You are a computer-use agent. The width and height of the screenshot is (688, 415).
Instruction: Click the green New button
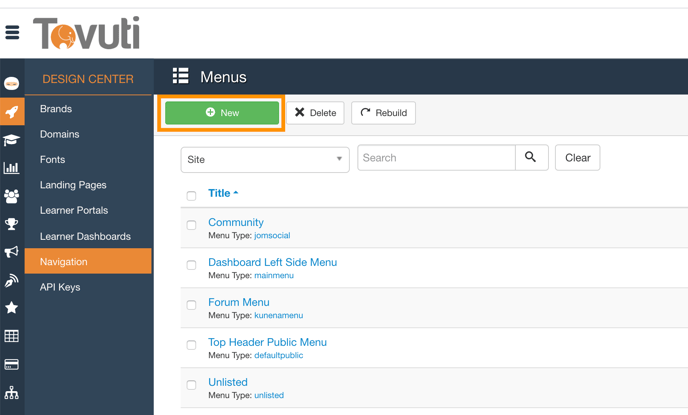pos(222,113)
